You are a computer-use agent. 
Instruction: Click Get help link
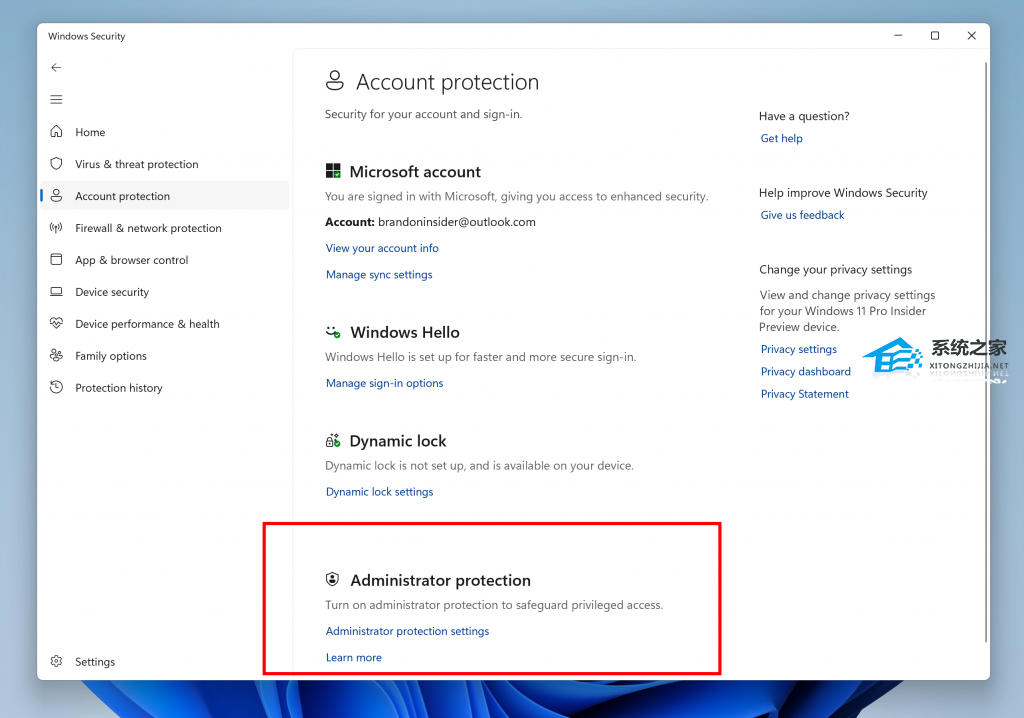tap(781, 139)
